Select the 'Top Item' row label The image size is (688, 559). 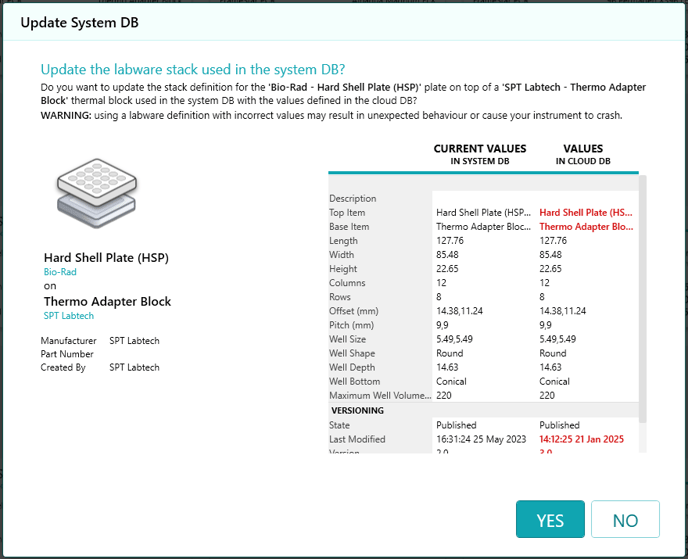click(x=347, y=212)
